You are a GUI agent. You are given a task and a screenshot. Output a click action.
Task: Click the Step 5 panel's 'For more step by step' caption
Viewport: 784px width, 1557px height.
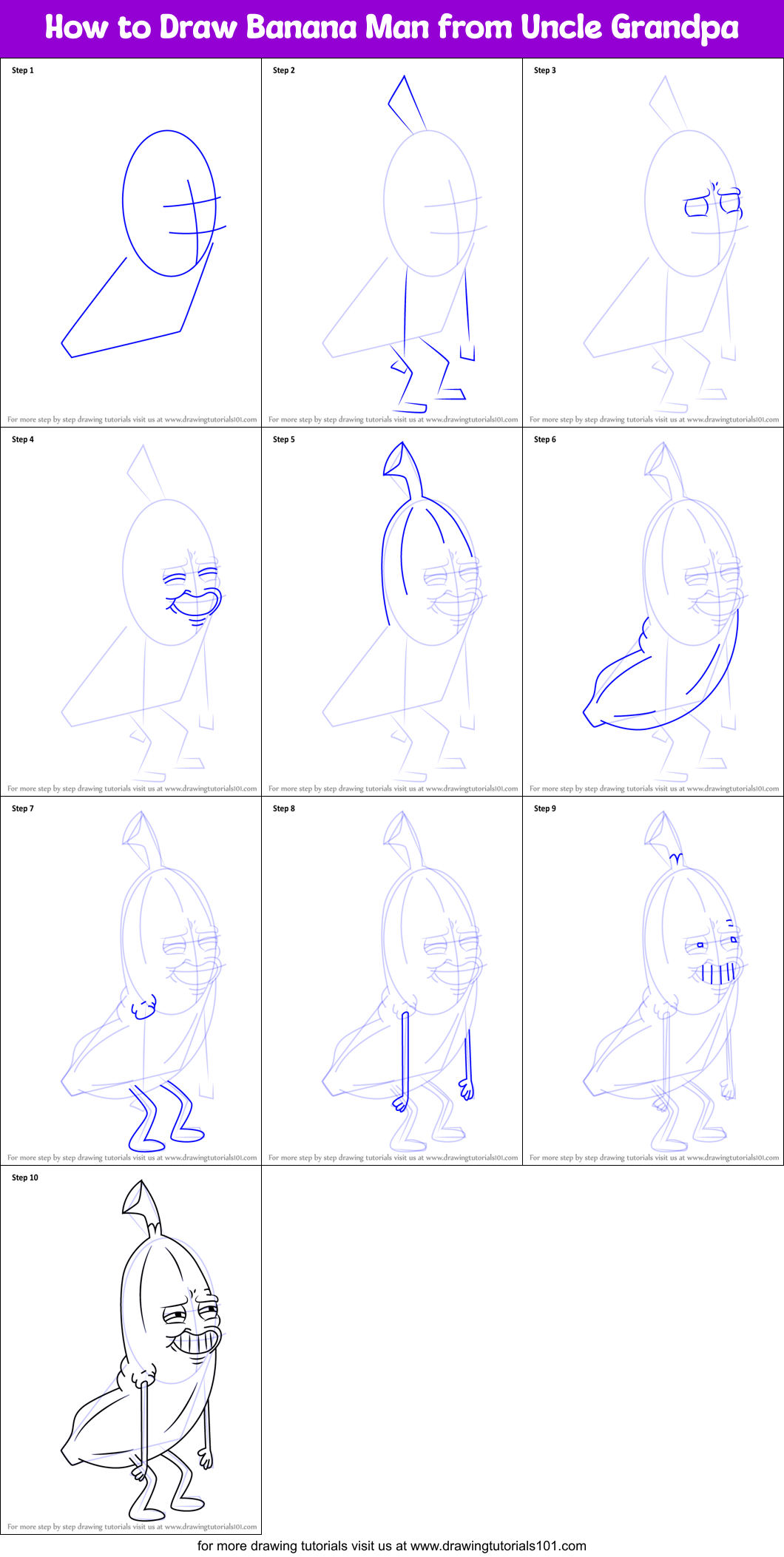point(393,788)
